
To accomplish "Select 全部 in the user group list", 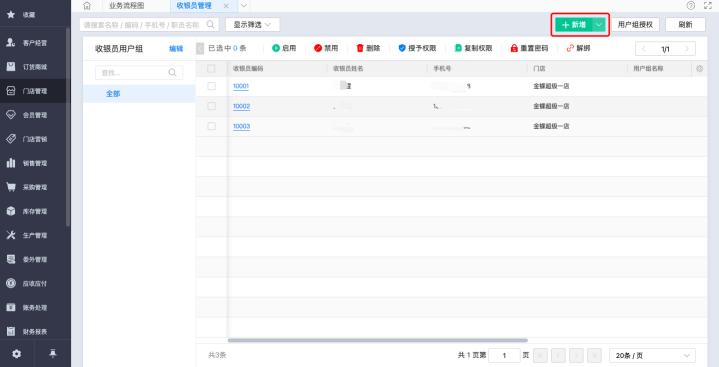I will pos(139,94).
